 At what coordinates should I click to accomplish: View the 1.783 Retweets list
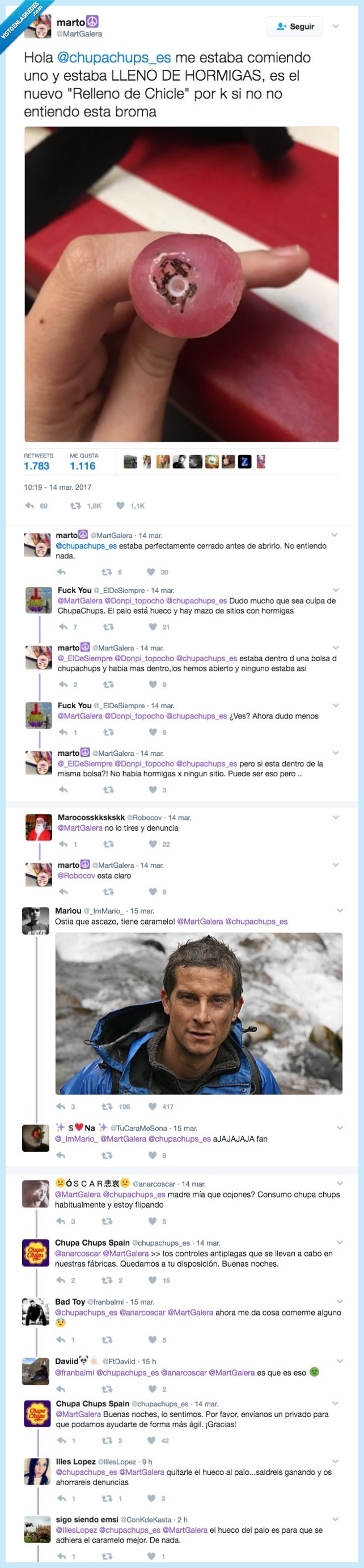(x=36, y=466)
